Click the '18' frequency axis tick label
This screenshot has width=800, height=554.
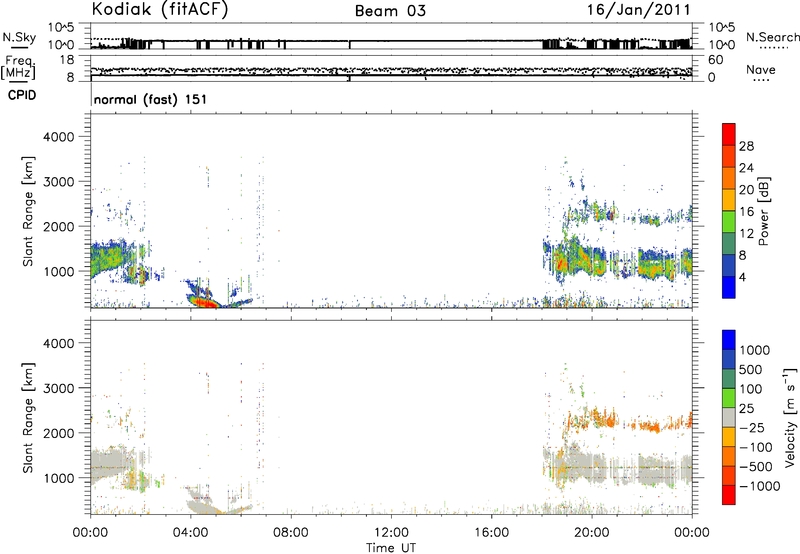pyautogui.click(x=67, y=60)
